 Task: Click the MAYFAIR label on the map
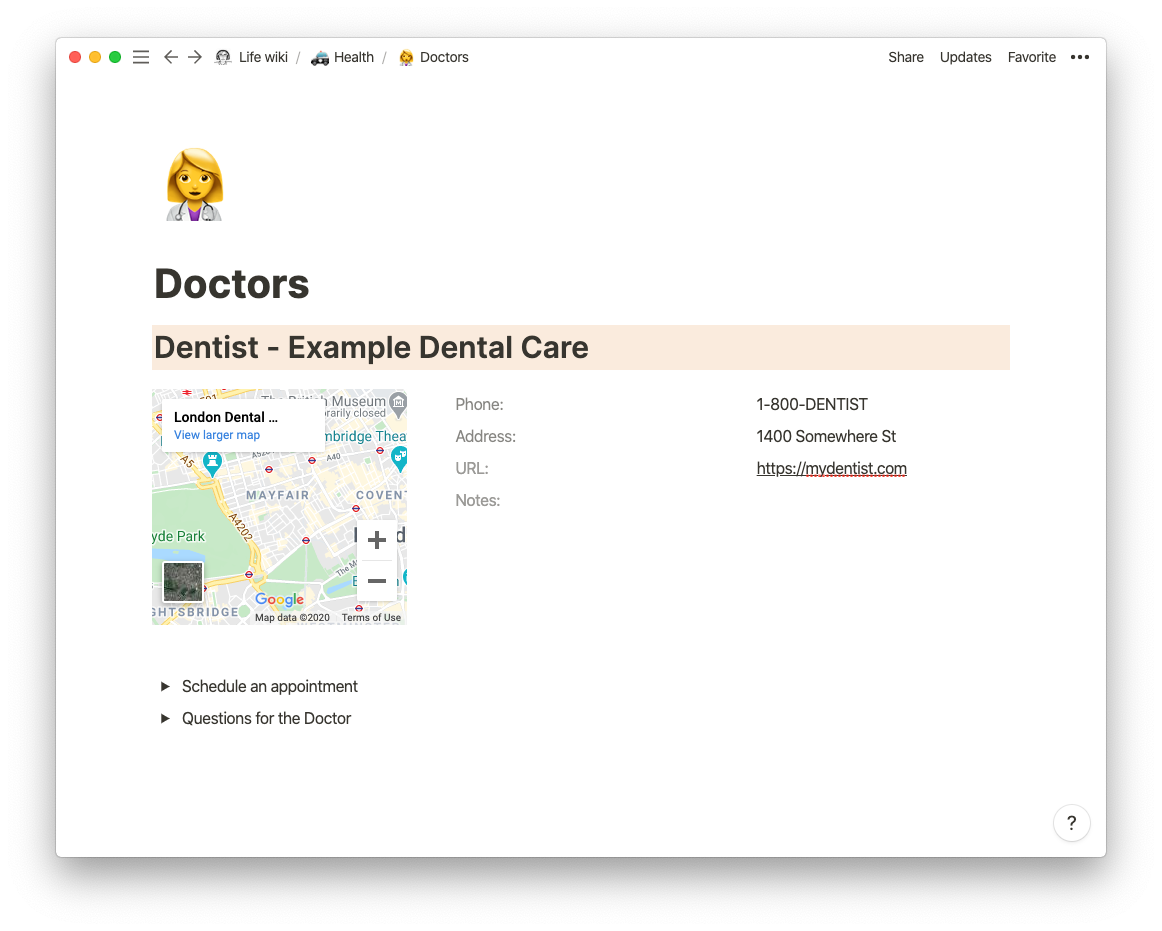[x=277, y=495]
